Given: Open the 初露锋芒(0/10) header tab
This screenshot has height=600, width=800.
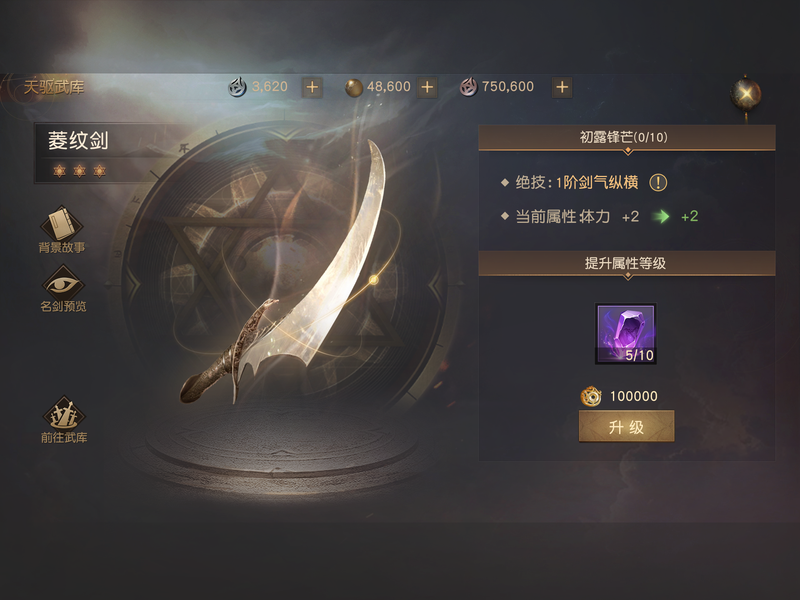Looking at the screenshot, I should (627, 138).
